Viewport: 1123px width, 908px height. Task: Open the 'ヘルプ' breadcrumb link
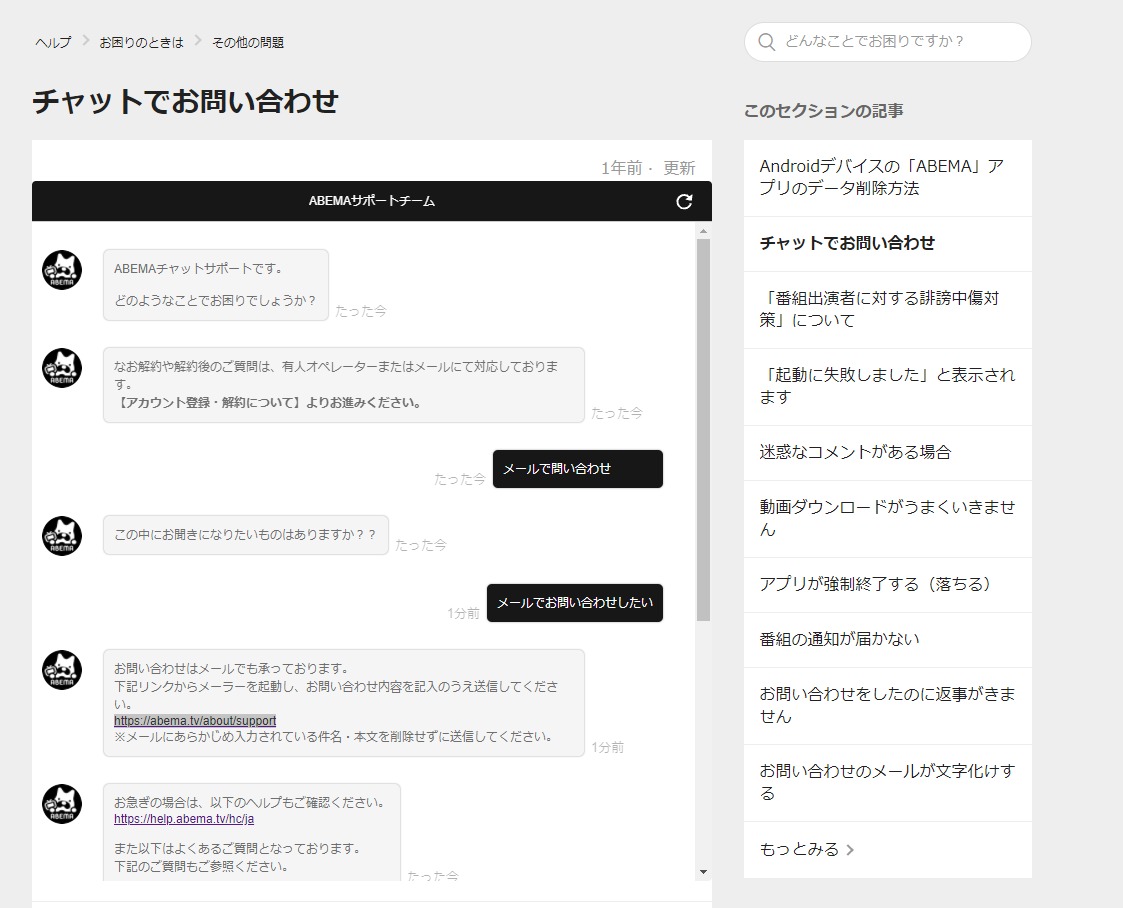point(54,43)
